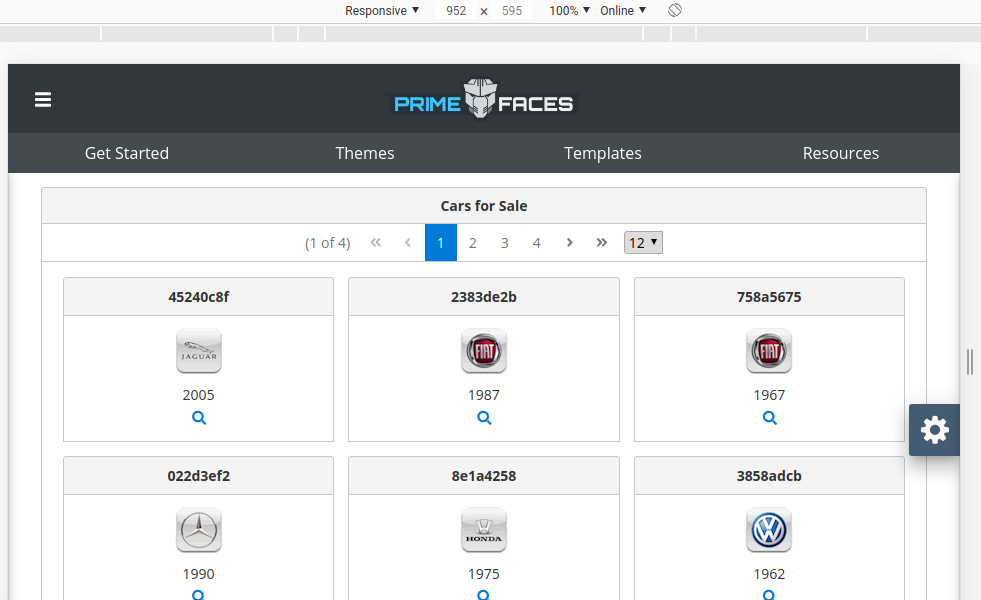Screen dimensions: 981x600
Task: Click the (1 of 4) page report
Action: click(x=327, y=243)
